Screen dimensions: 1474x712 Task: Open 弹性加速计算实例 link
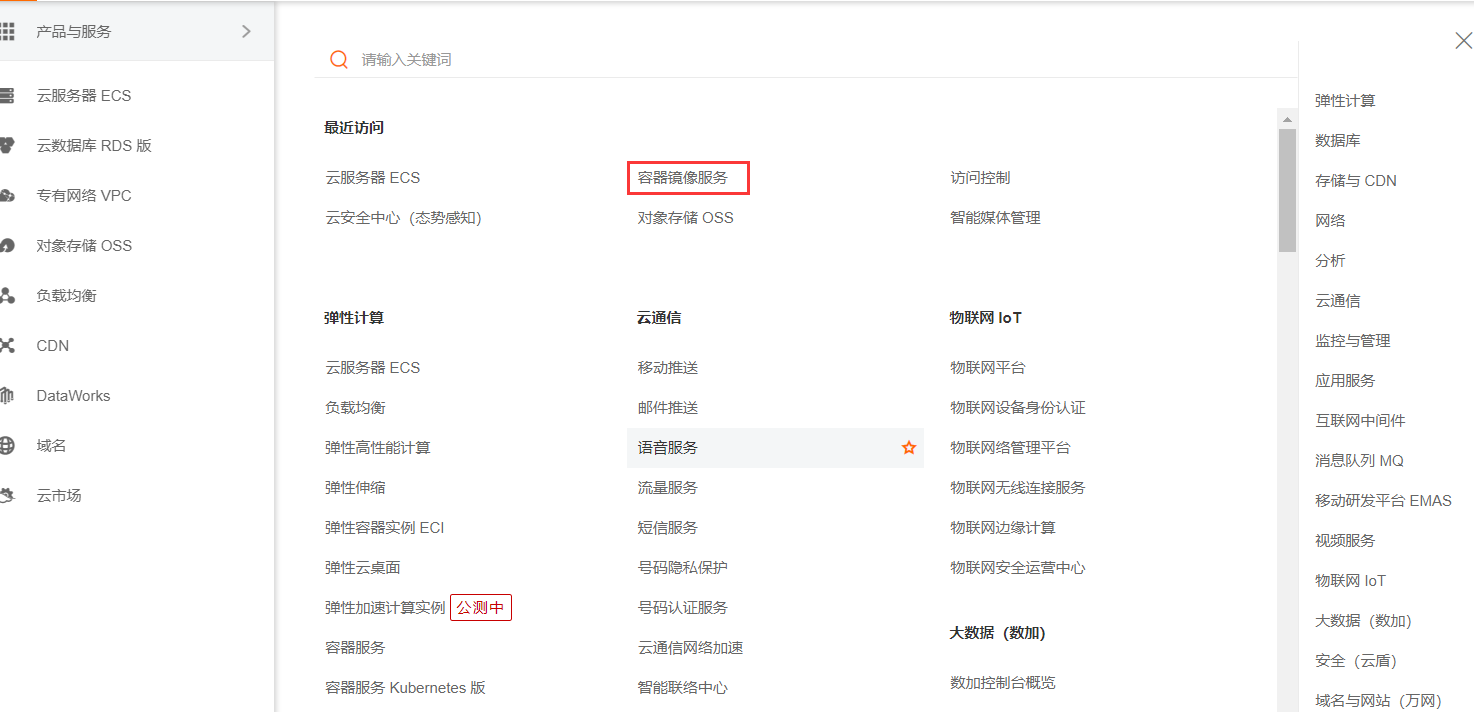385,608
